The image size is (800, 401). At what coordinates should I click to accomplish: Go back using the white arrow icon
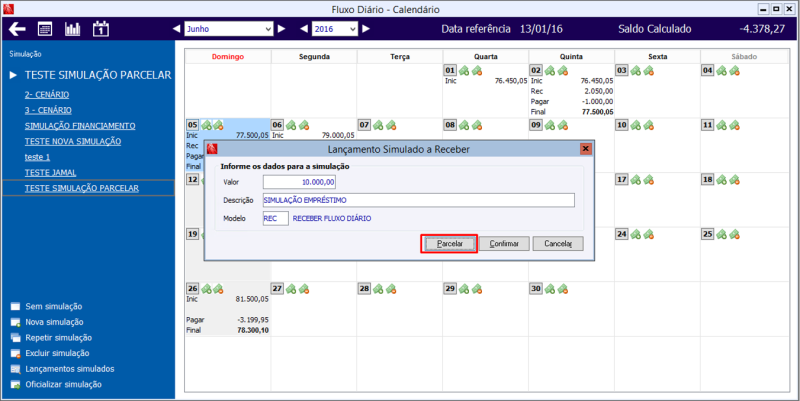click(x=17, y=29)
